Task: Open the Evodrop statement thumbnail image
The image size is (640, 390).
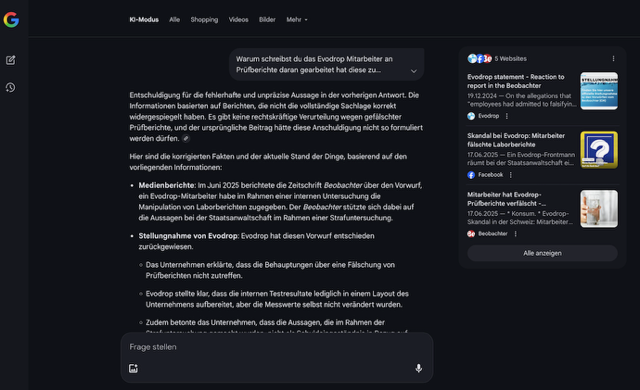Action: click(x=599, y=91)
